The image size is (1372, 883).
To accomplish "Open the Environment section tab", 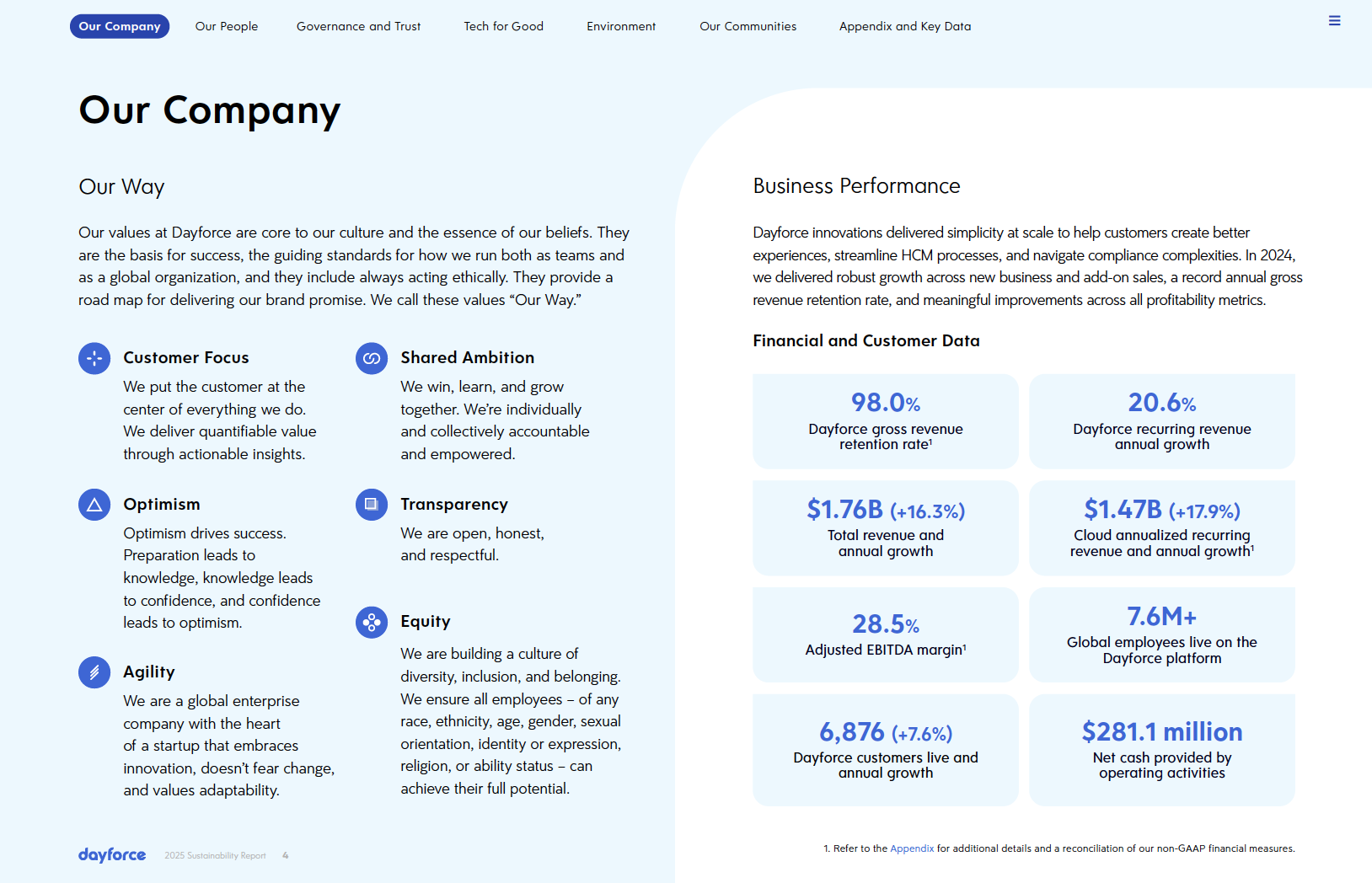I will pyautogui.click(x=621, y=26).
